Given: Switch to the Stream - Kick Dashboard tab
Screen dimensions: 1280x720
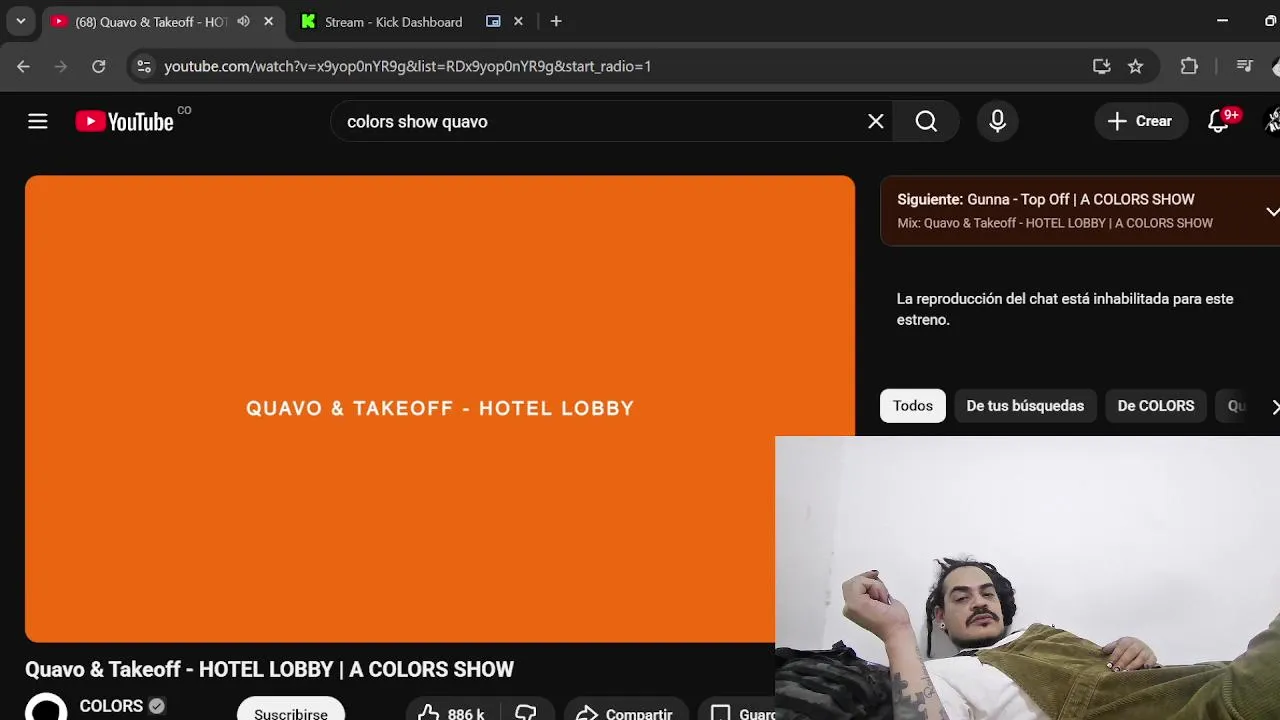Looking at the screenshot, I should click(x=393, y=21).
